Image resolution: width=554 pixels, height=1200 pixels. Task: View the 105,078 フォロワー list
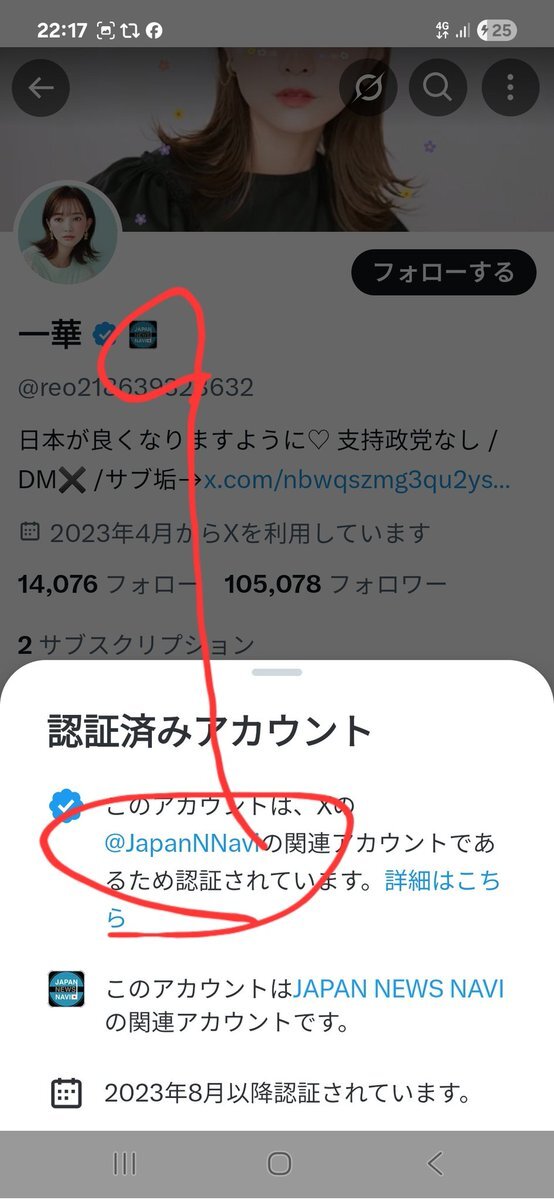pos(335,583)
